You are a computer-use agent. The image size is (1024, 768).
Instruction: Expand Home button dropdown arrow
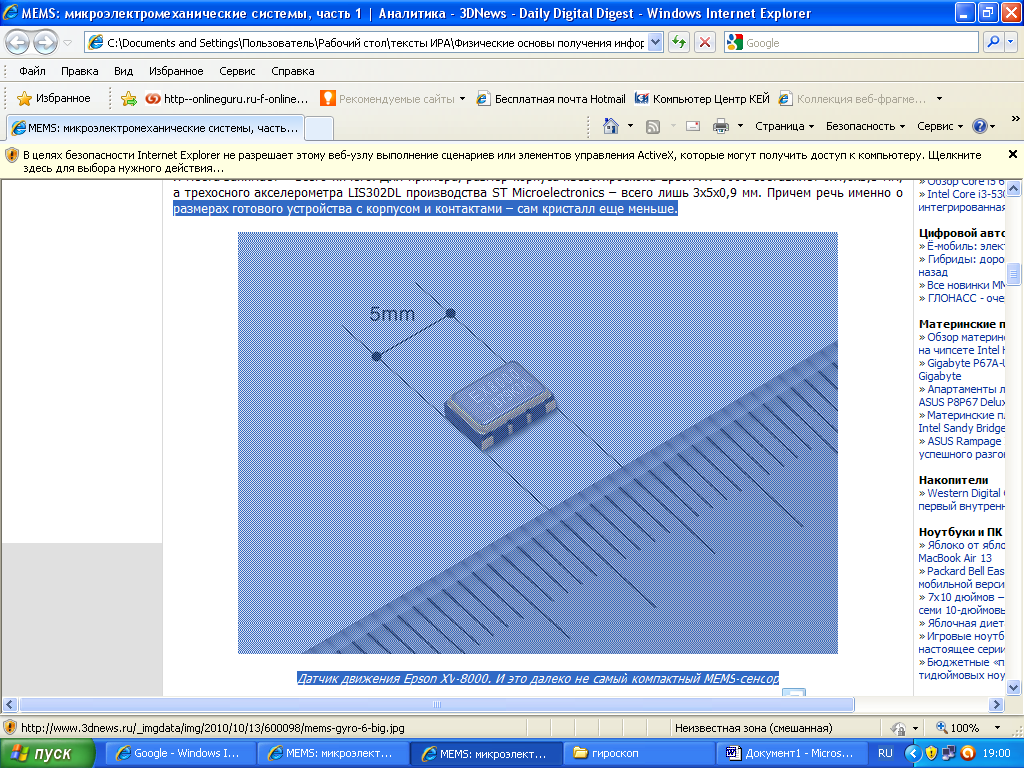pos(630,126)
